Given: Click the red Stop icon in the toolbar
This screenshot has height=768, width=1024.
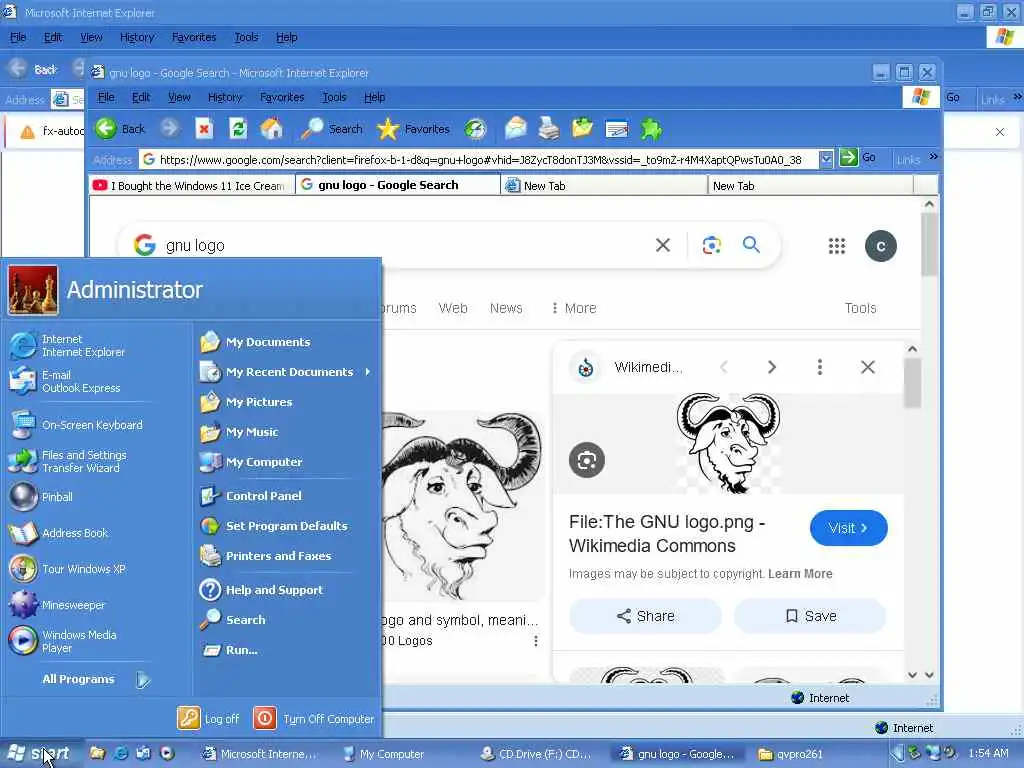Looking at the screenshot, I should tap(204, 129).
